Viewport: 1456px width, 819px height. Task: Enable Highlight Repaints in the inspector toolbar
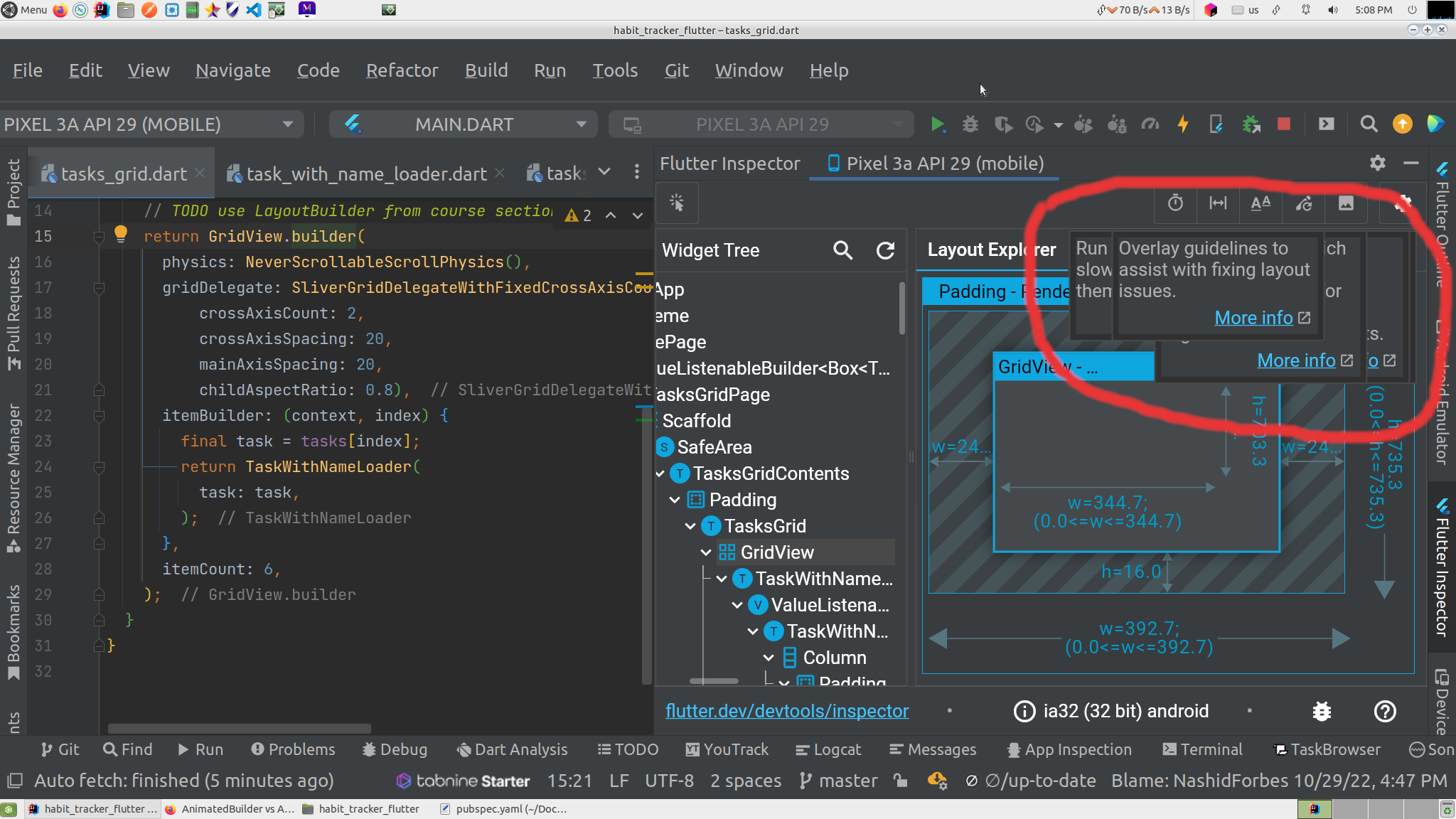coord(1305,204)
